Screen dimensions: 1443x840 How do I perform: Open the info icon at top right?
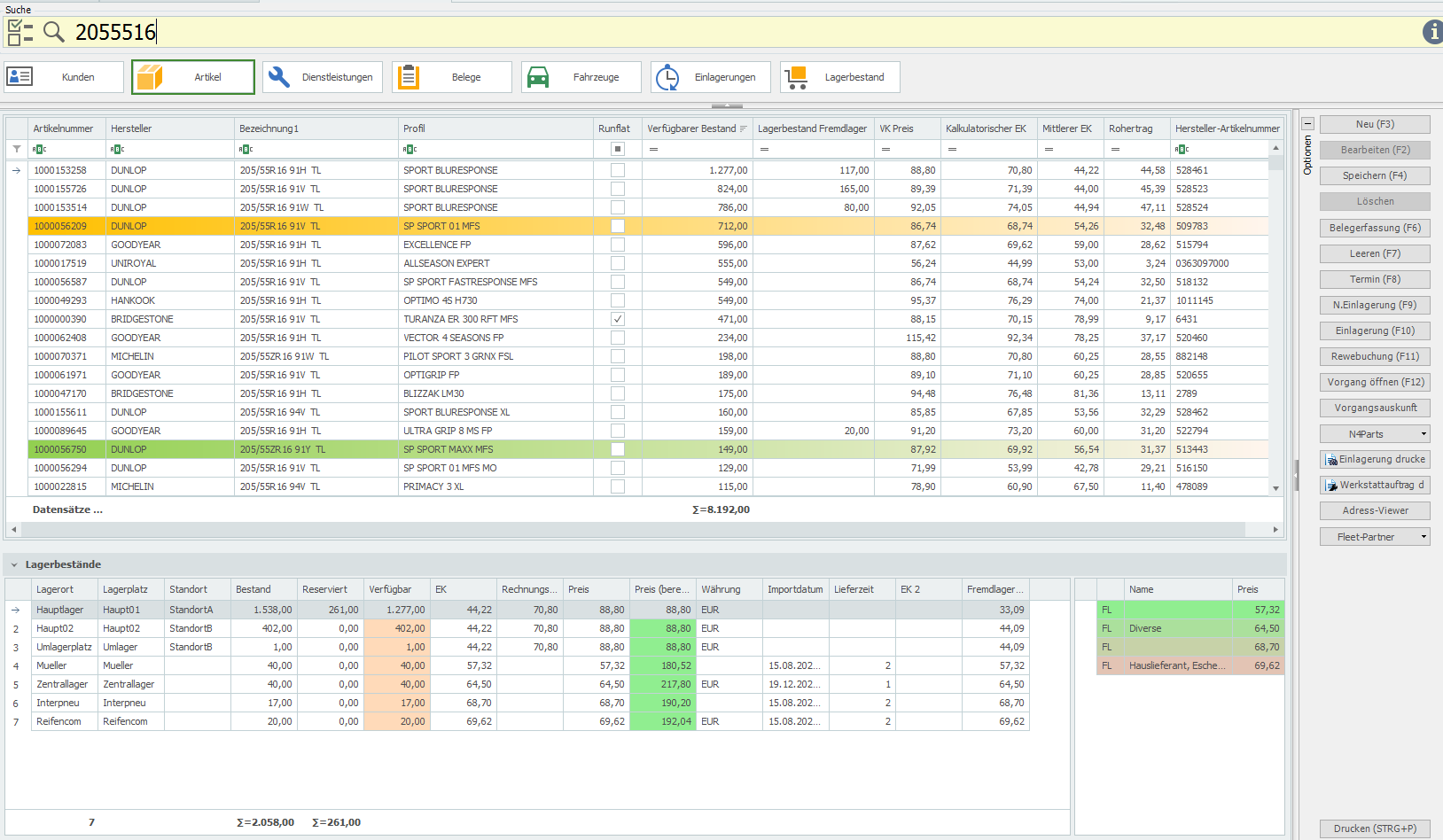tap(1432, 32)
